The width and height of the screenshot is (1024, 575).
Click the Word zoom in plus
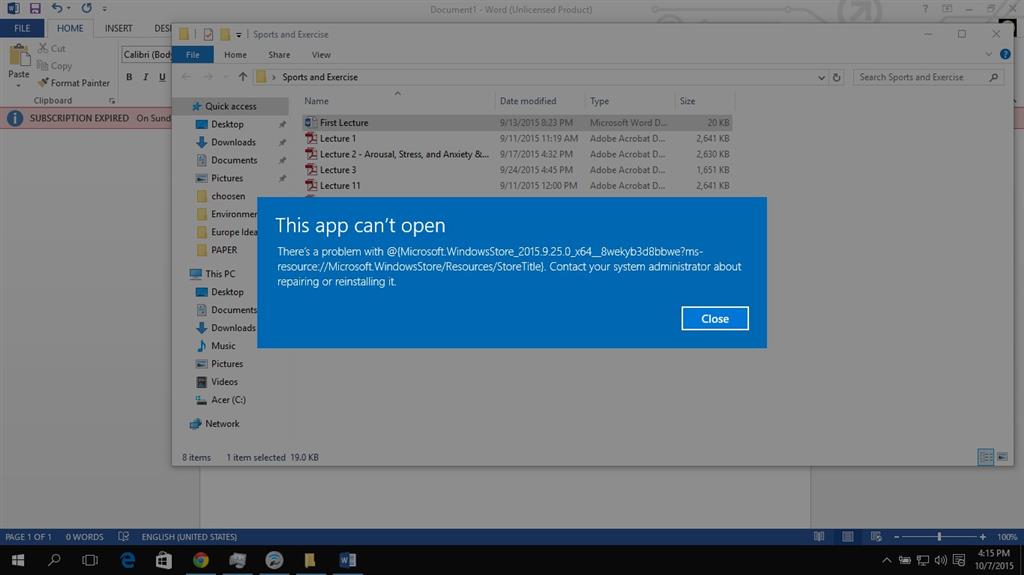pos(982,536)
